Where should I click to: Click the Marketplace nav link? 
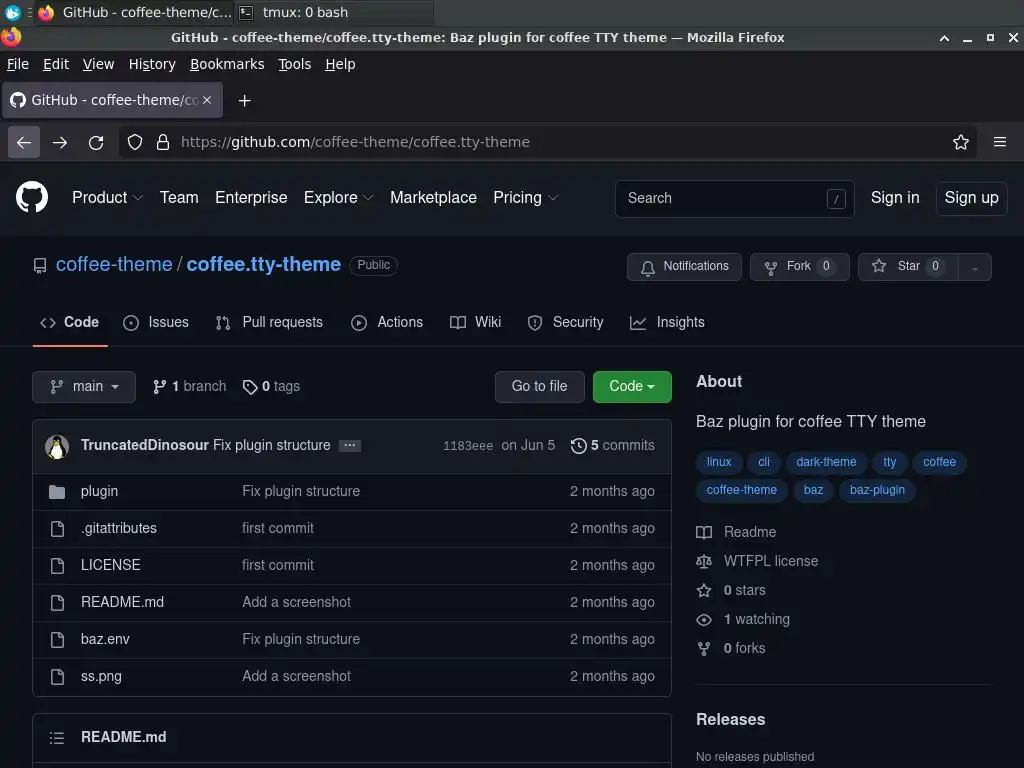point(433,197)
